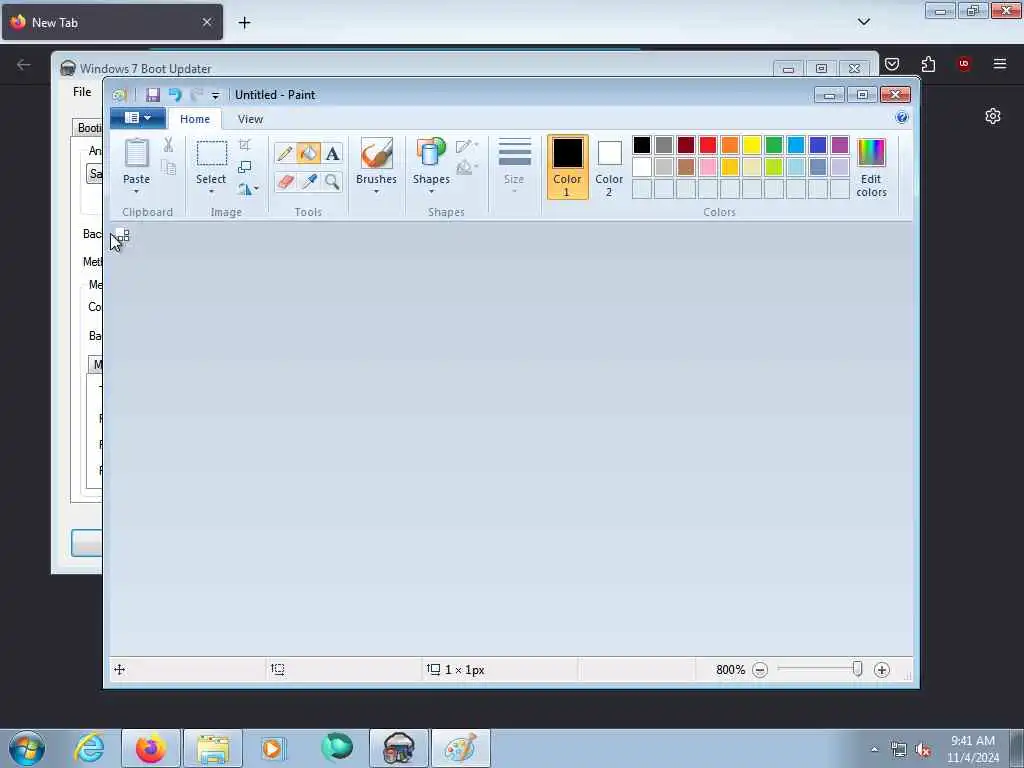Click the muted volume tray icon
Image resolution: width=1024 pixels, height=768 pixels.
pyautogui.click(x=923, y=750)
